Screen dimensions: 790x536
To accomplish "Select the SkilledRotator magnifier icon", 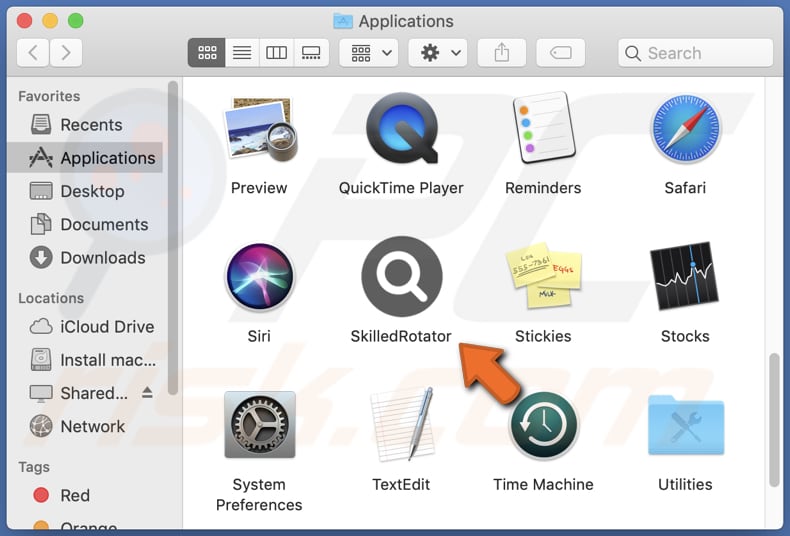I will click(x=402, y=276).
